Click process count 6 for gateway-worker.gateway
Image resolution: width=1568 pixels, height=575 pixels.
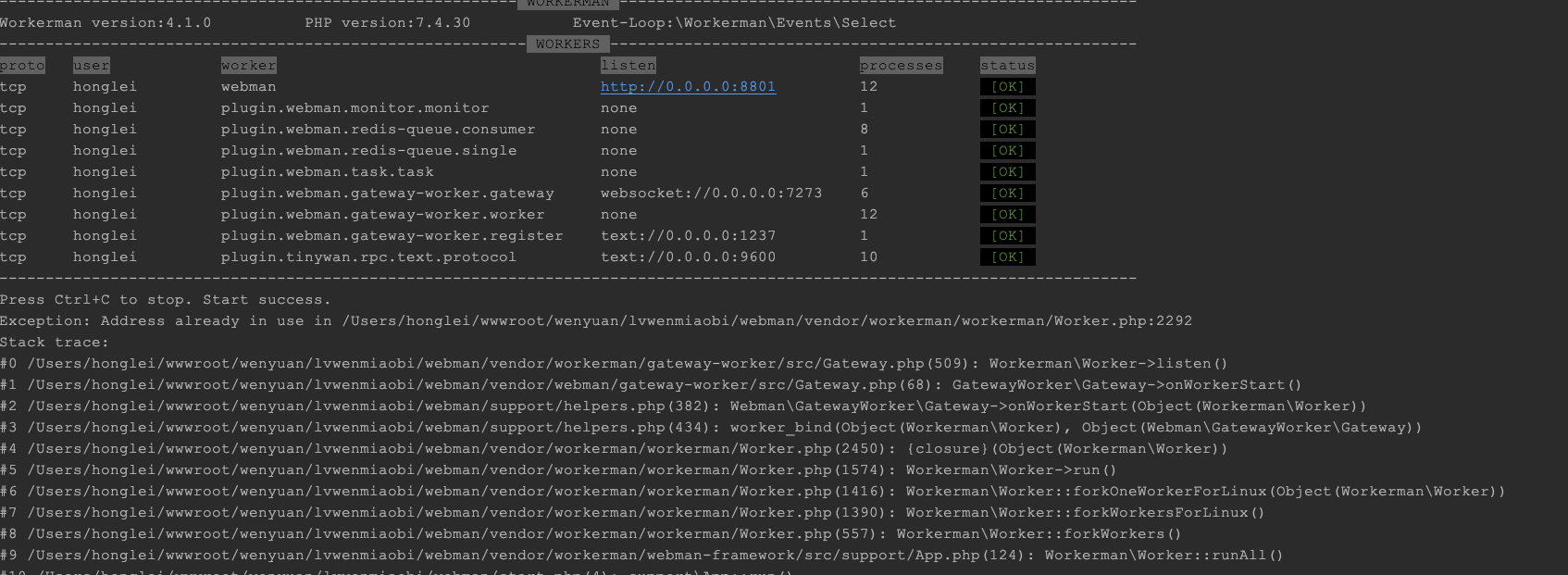click(x=864, y=194)
